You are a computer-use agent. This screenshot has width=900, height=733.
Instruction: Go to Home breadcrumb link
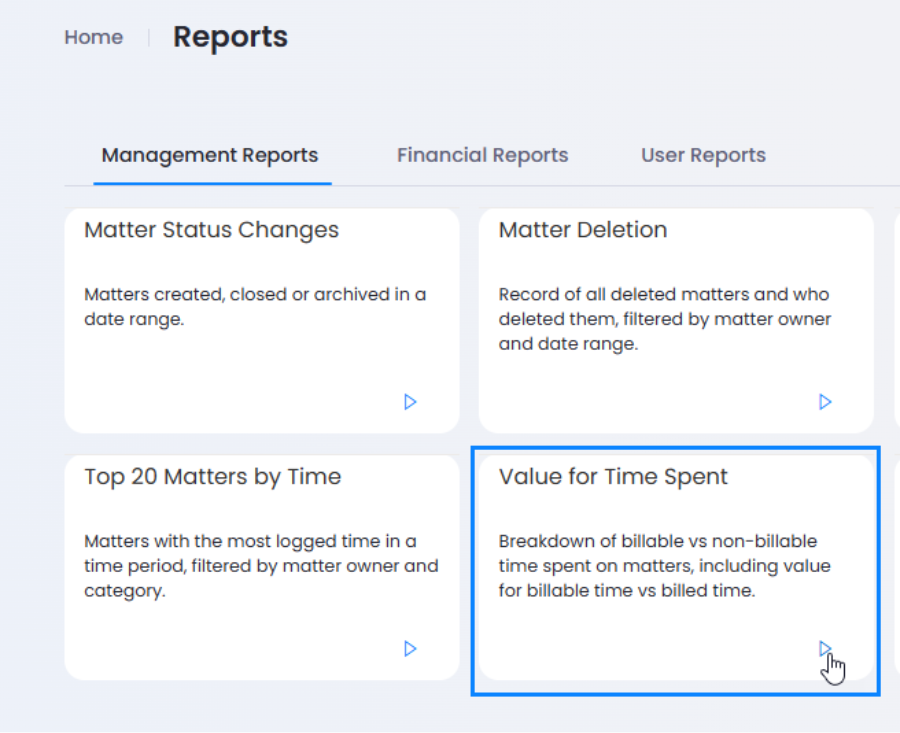pos(94,37)
